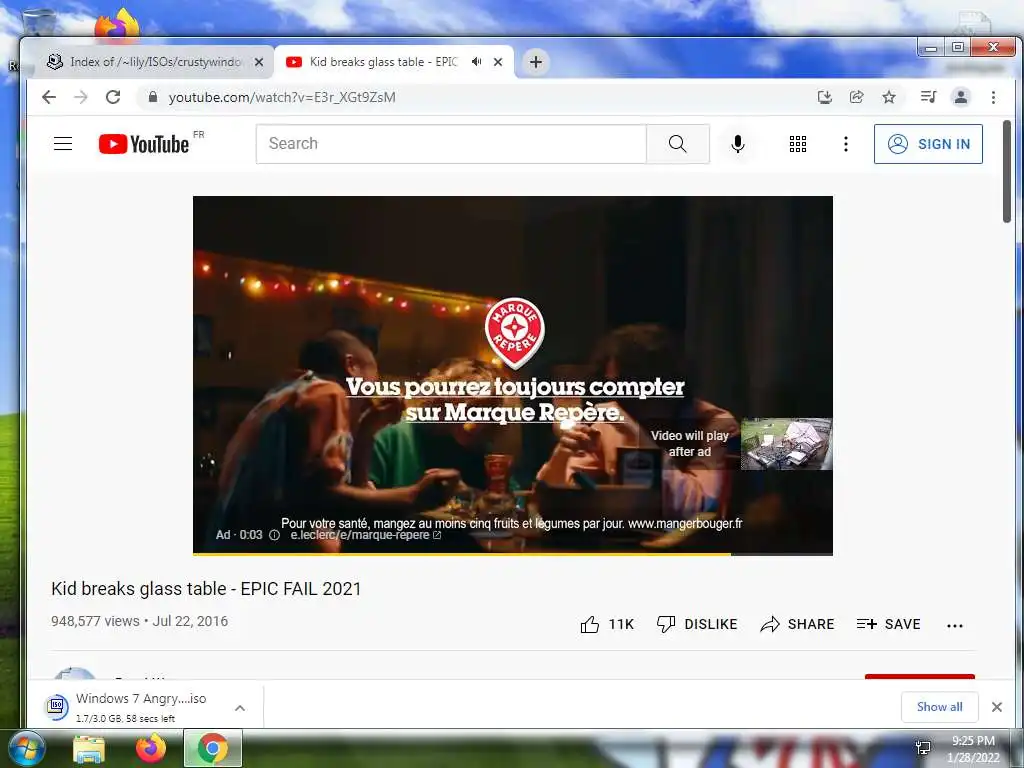Viewport: 1024px width, 768px height.
Task: Share this page via address bar icon
Action: coord(856,97)
